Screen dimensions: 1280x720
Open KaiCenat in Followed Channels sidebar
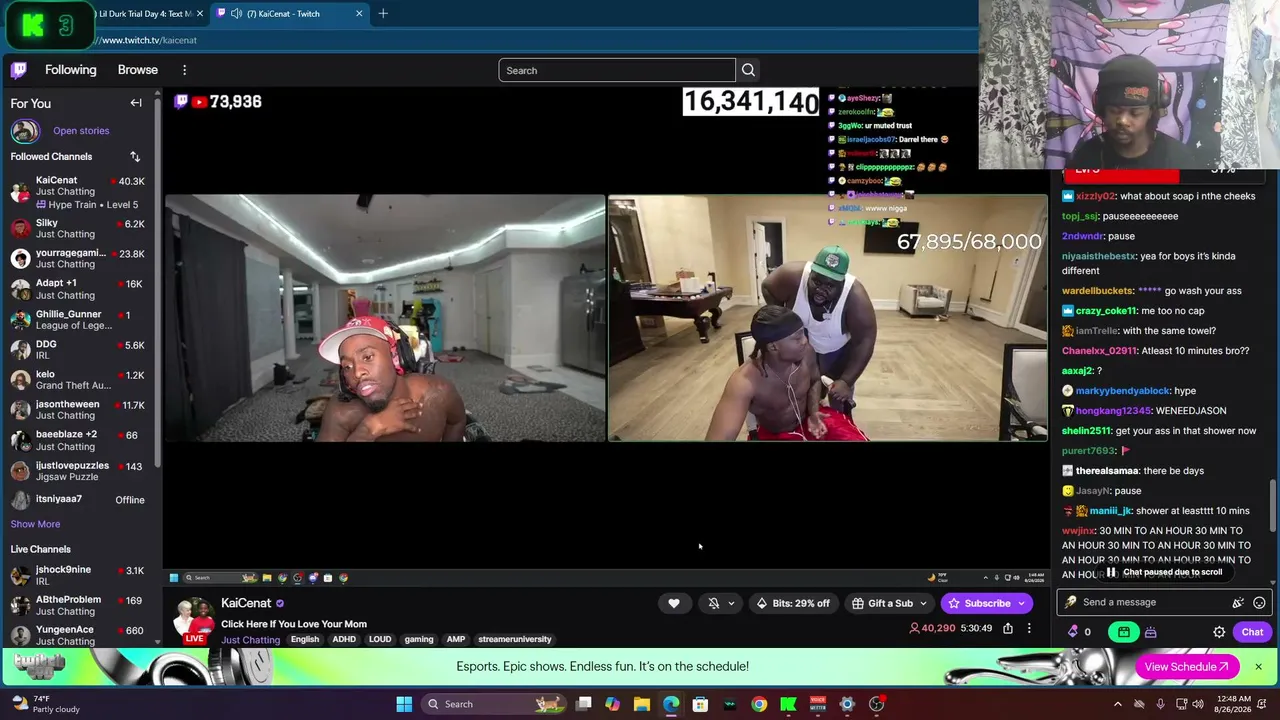click(78, 192)
